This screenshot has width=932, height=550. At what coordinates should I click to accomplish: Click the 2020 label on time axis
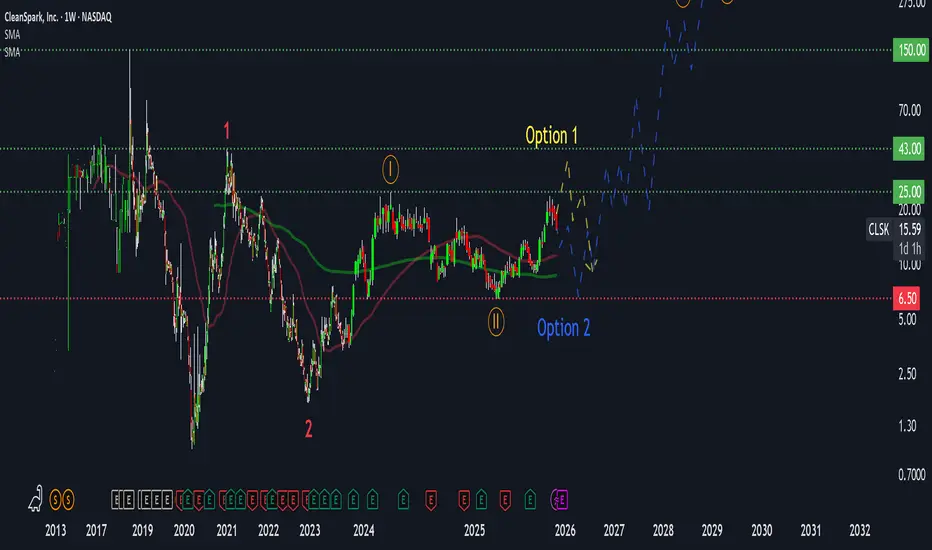click(184, 530)
